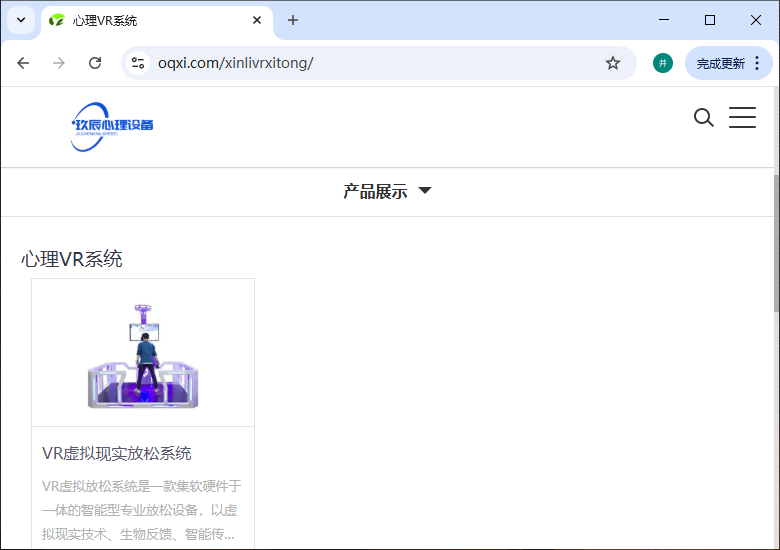Open site search magnifier icon
780x550 pixels.
click(x=703, y=118)
